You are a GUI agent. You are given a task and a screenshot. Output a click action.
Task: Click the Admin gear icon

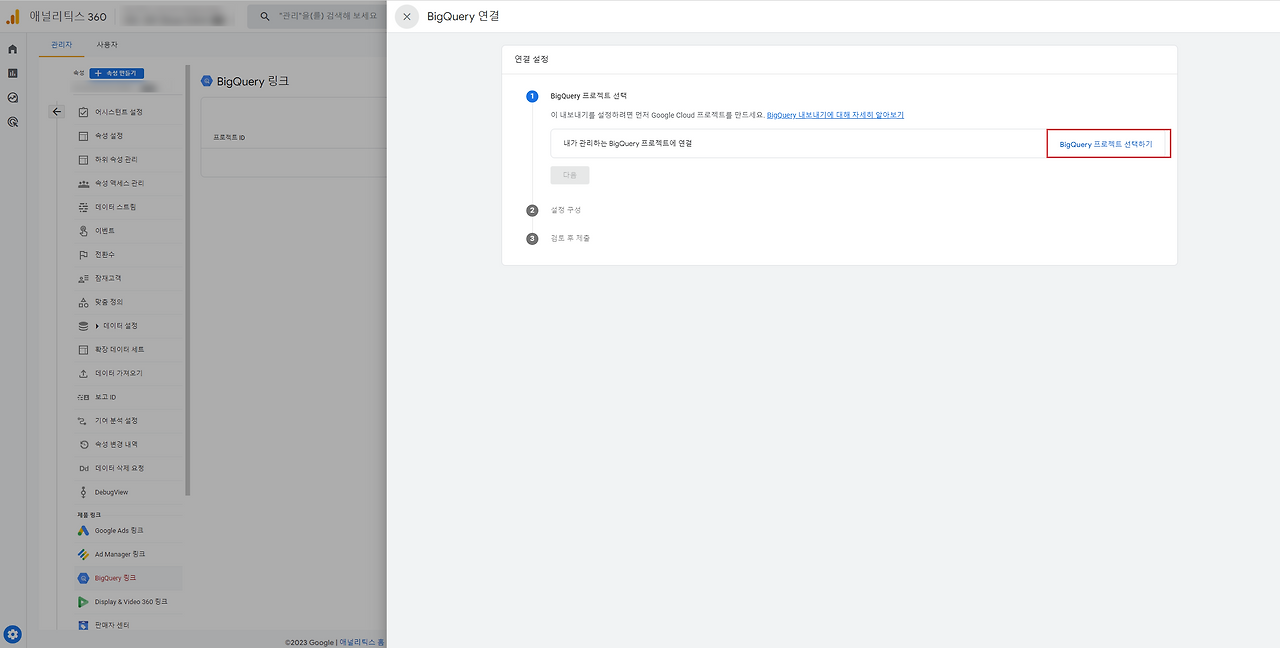13,634
